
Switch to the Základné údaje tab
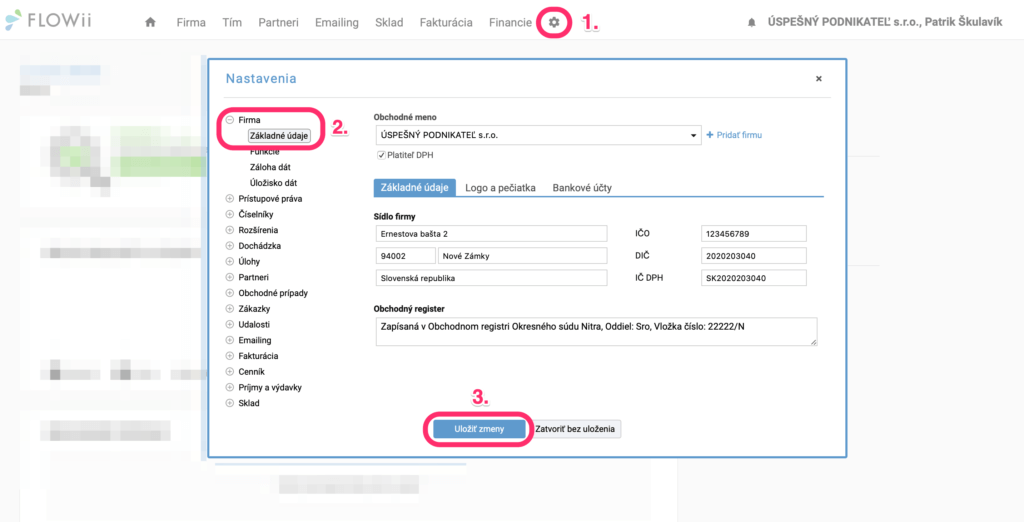pyautogui.click(x=415, y=188)
